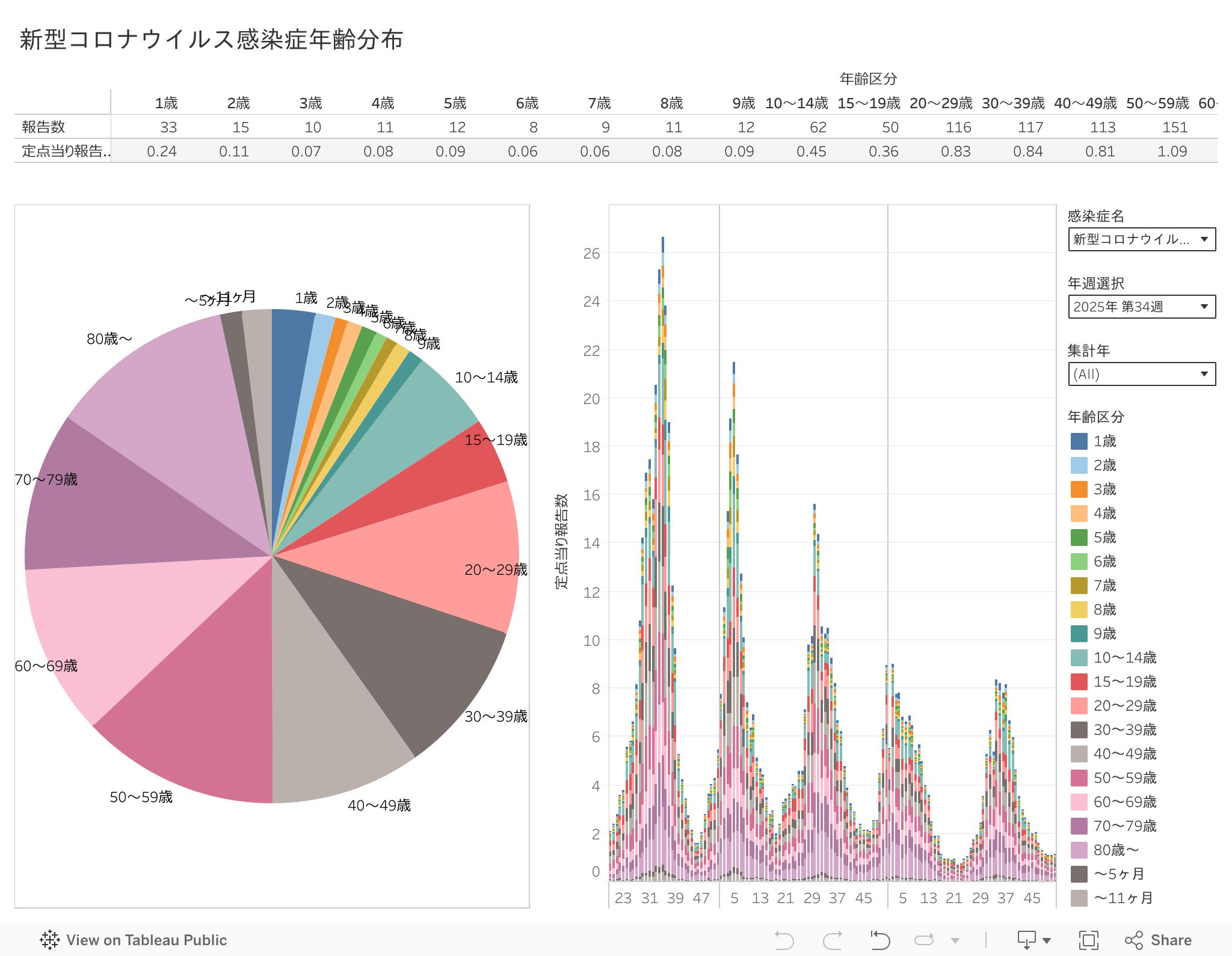Select the 1歳 legend color swatch
The image size is (1232, 956).
[1079, 441]
